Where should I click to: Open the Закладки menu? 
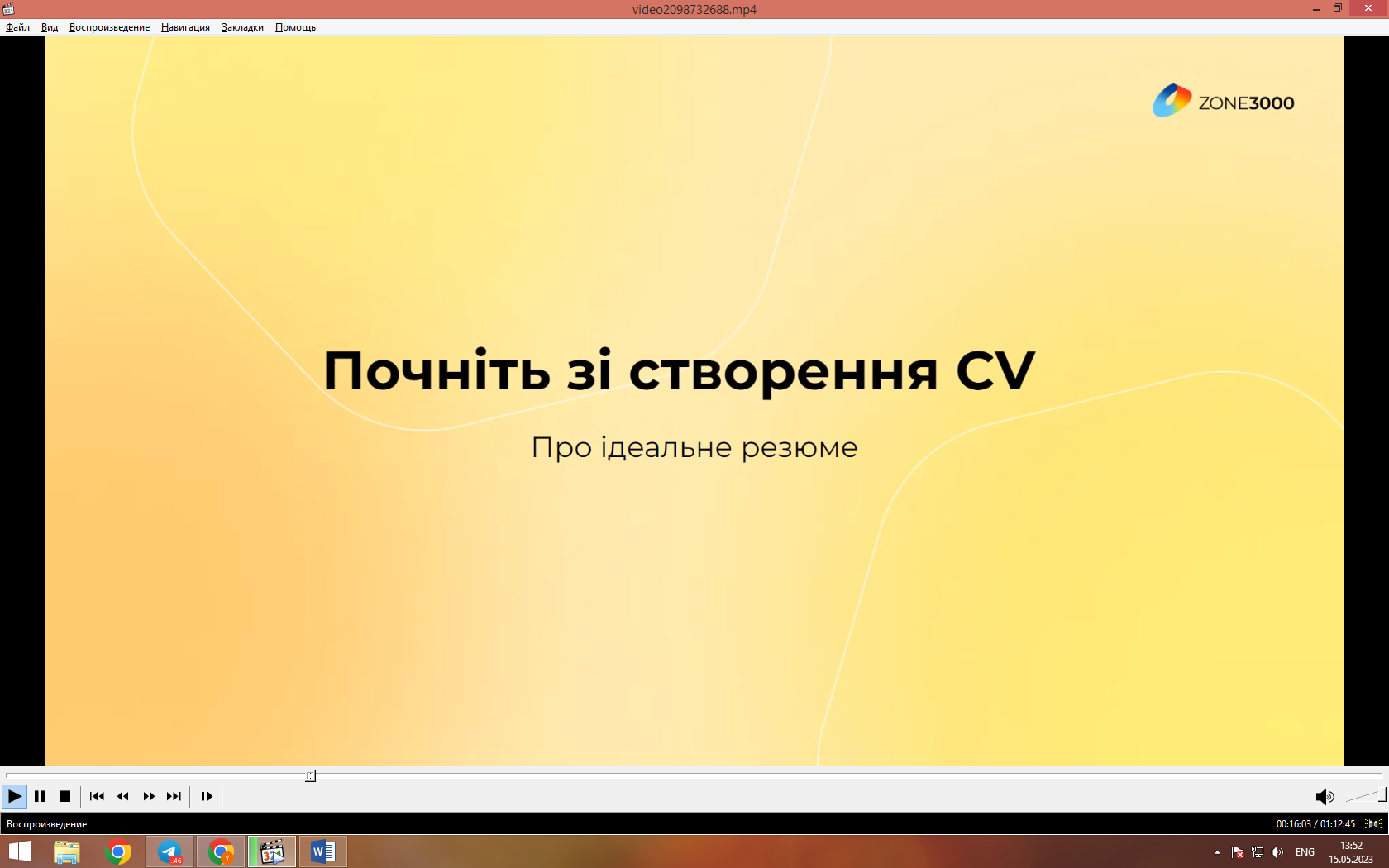(242, 27)
